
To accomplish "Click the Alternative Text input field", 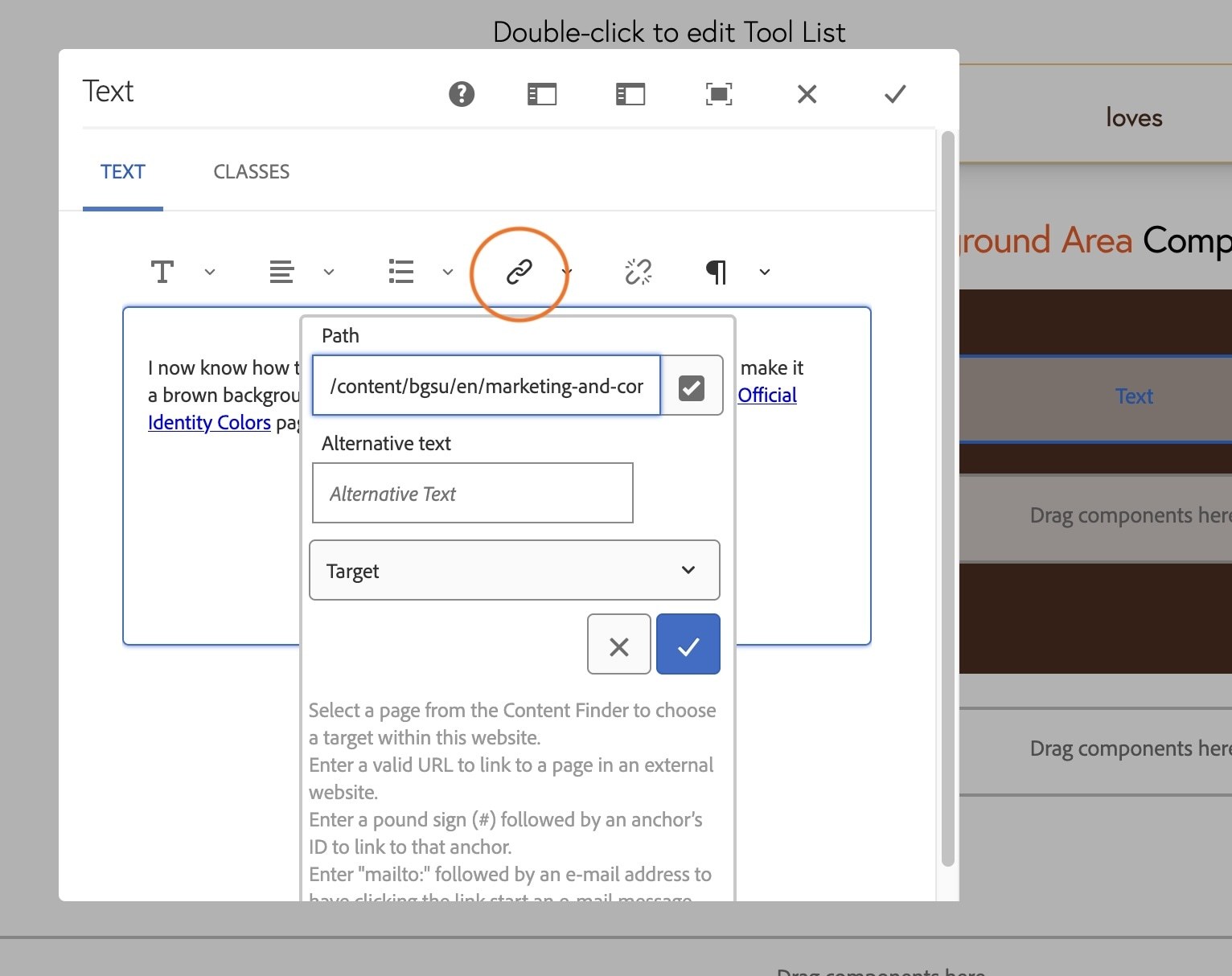I will [473, 493].
